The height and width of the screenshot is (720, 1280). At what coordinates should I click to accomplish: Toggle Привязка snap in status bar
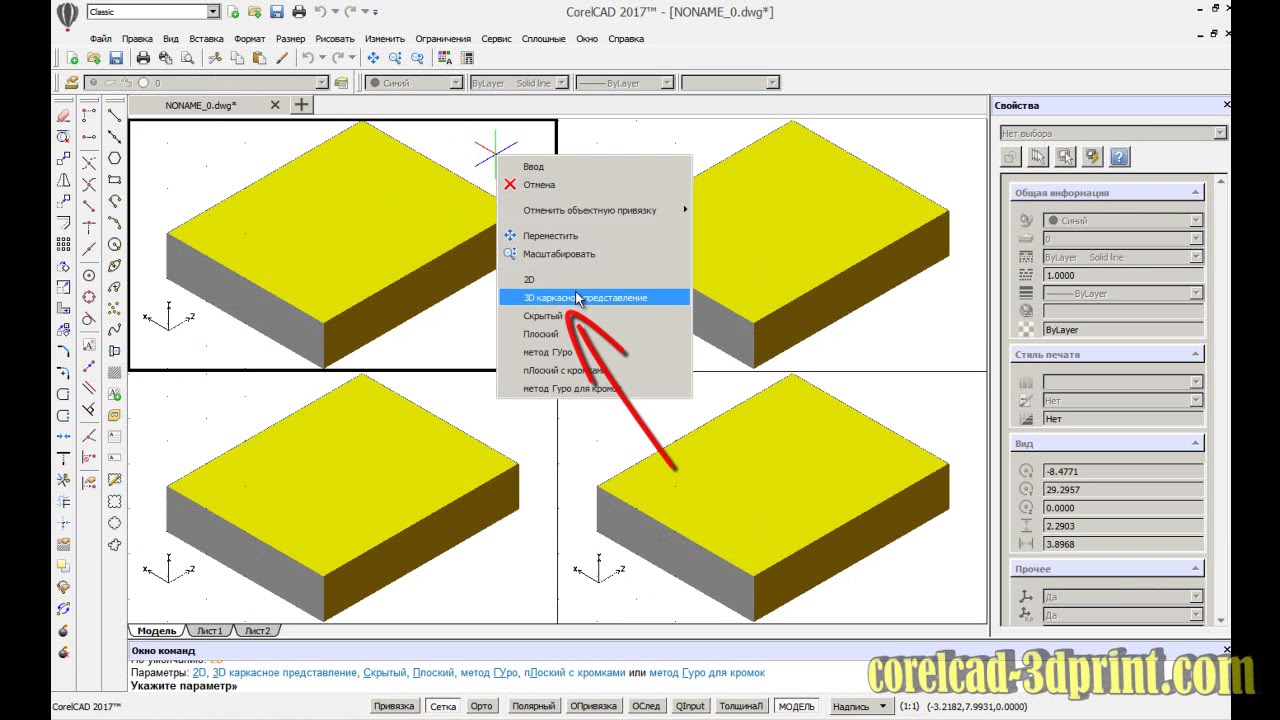point(393,706)
